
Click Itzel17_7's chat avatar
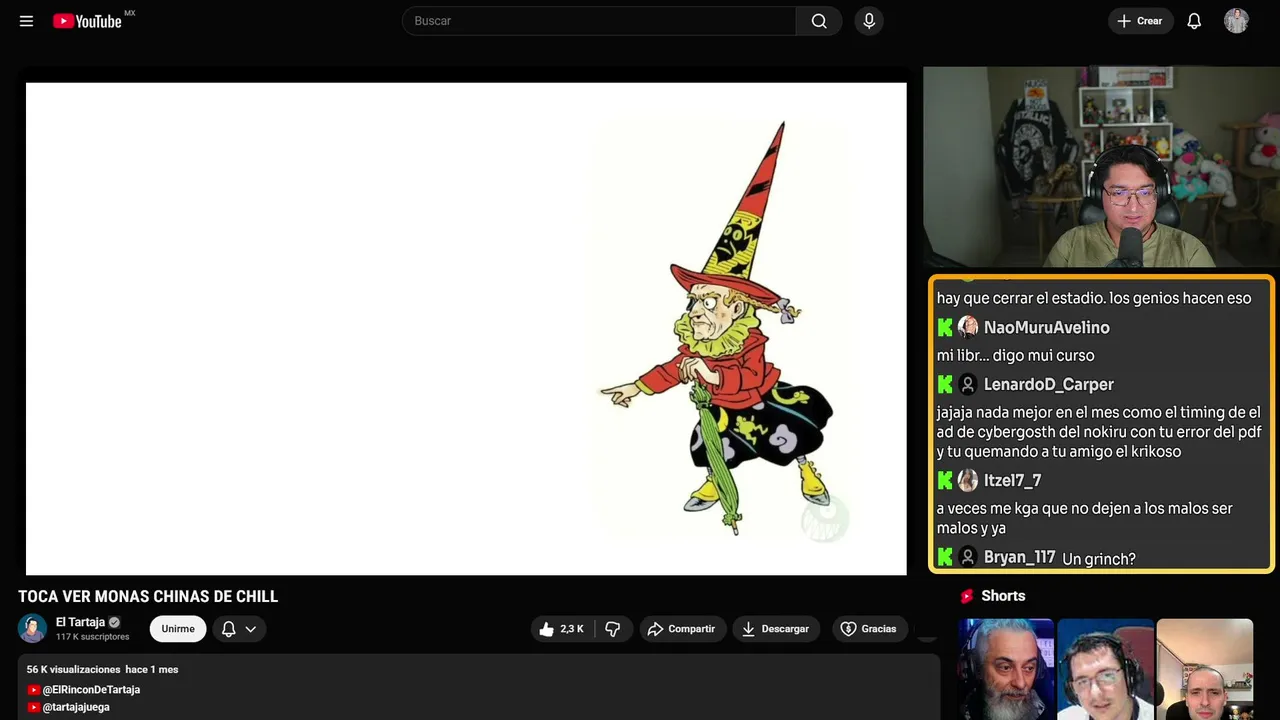click(x=967, y=480)
